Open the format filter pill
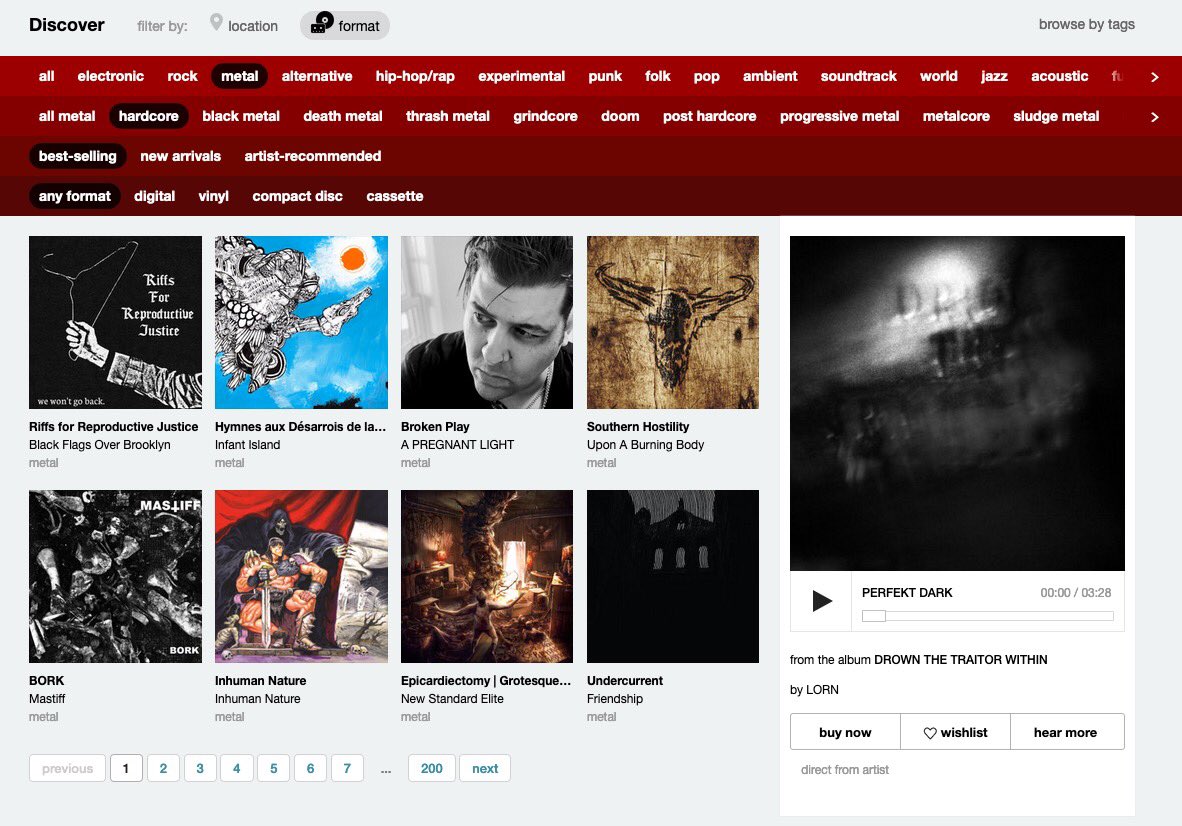1182x826 pixels. (x=345, y=26)
